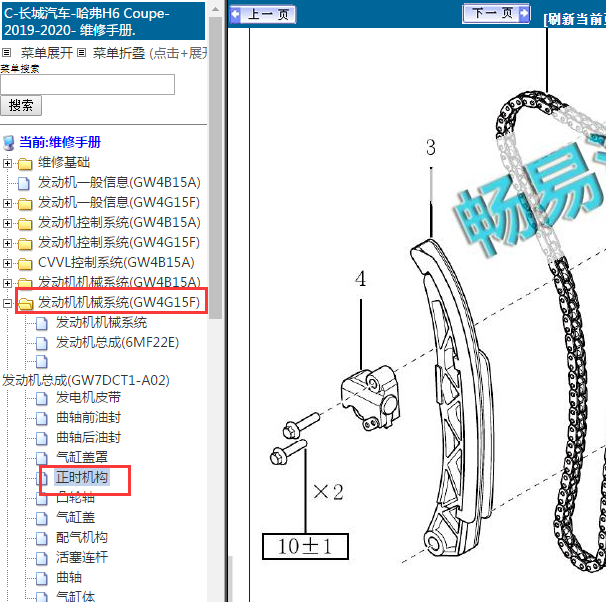The width and height of the screenshot is (606, 602).
Task: Select 发动机机械系统(GW4G15F) tree item
Action: 119,303
